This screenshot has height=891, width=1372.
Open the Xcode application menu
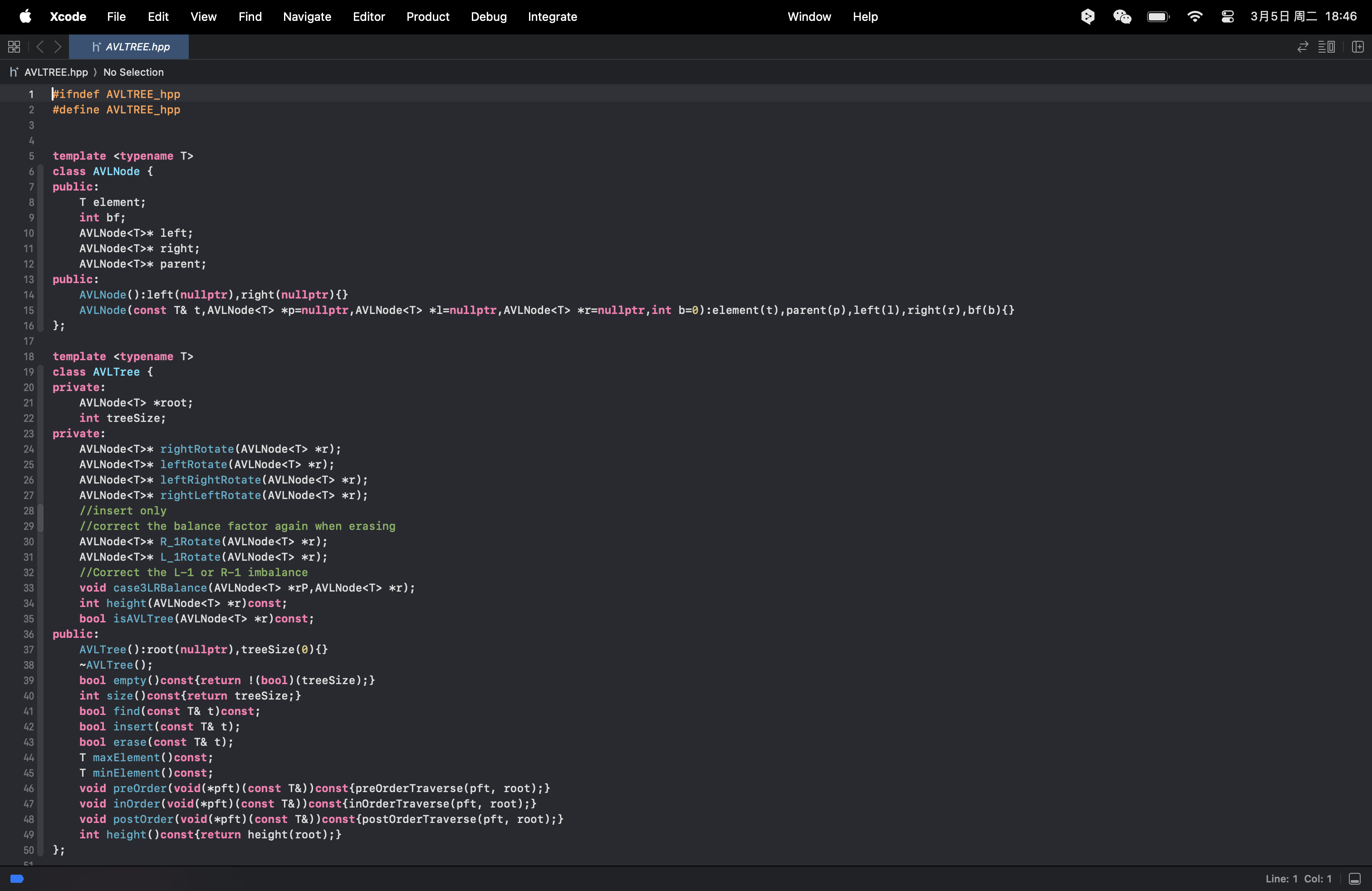(x=68, y=17)
